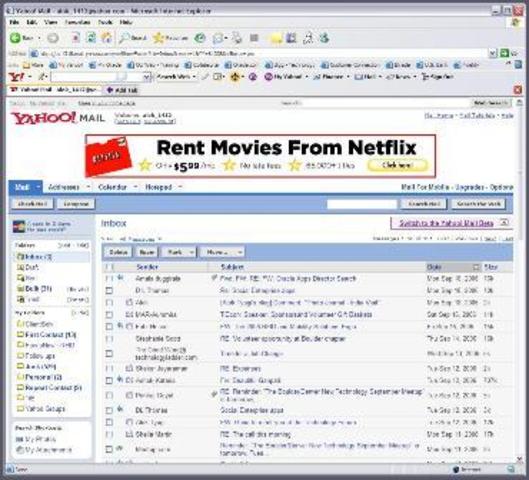This screenshot has height=480, width=529.
Task: Tick checkbox for Ashok Kamal email
Action: pos(109,380)
